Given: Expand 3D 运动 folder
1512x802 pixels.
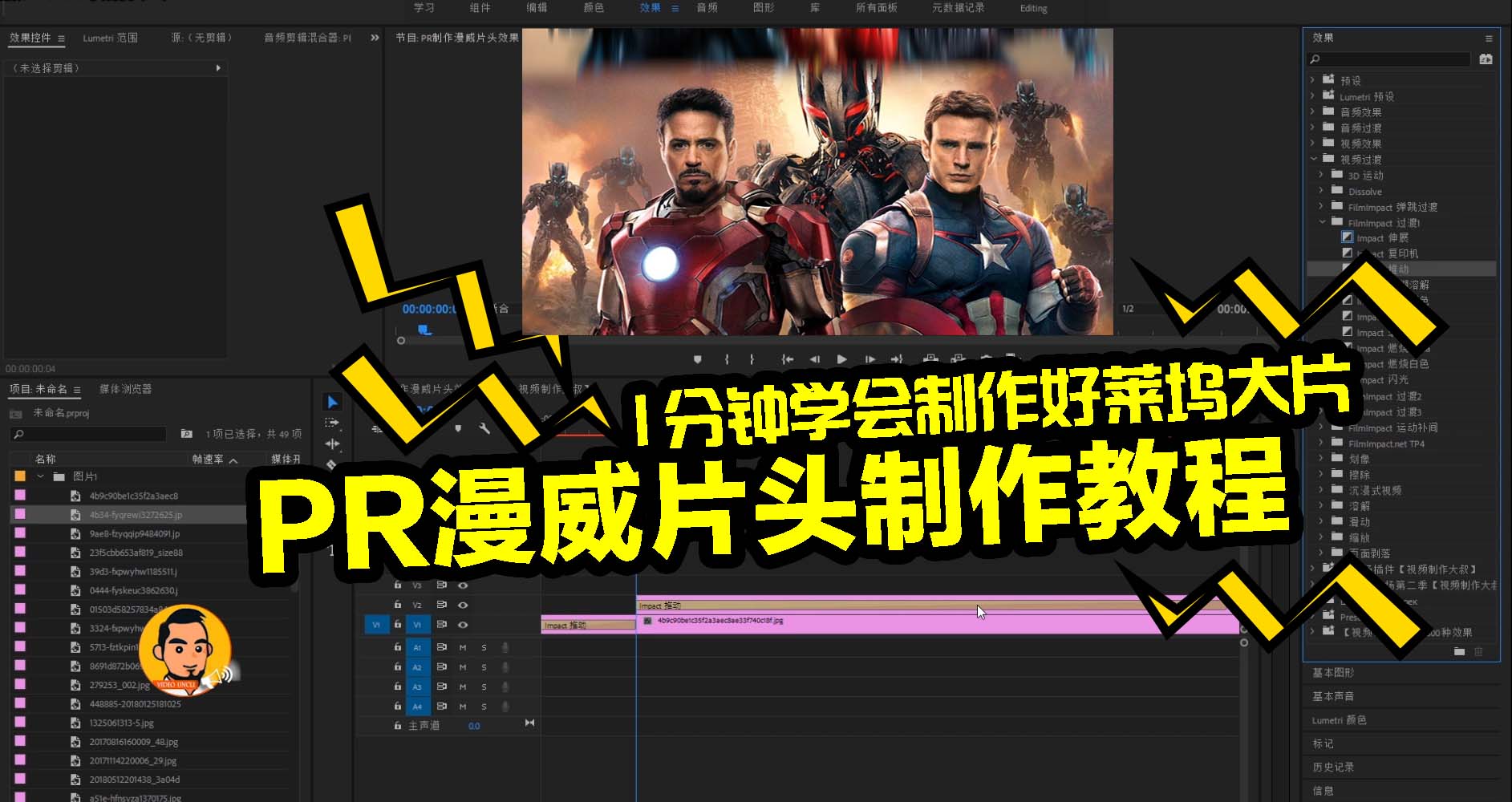Looking at the screenshot, I should [x=1321, y=175].
